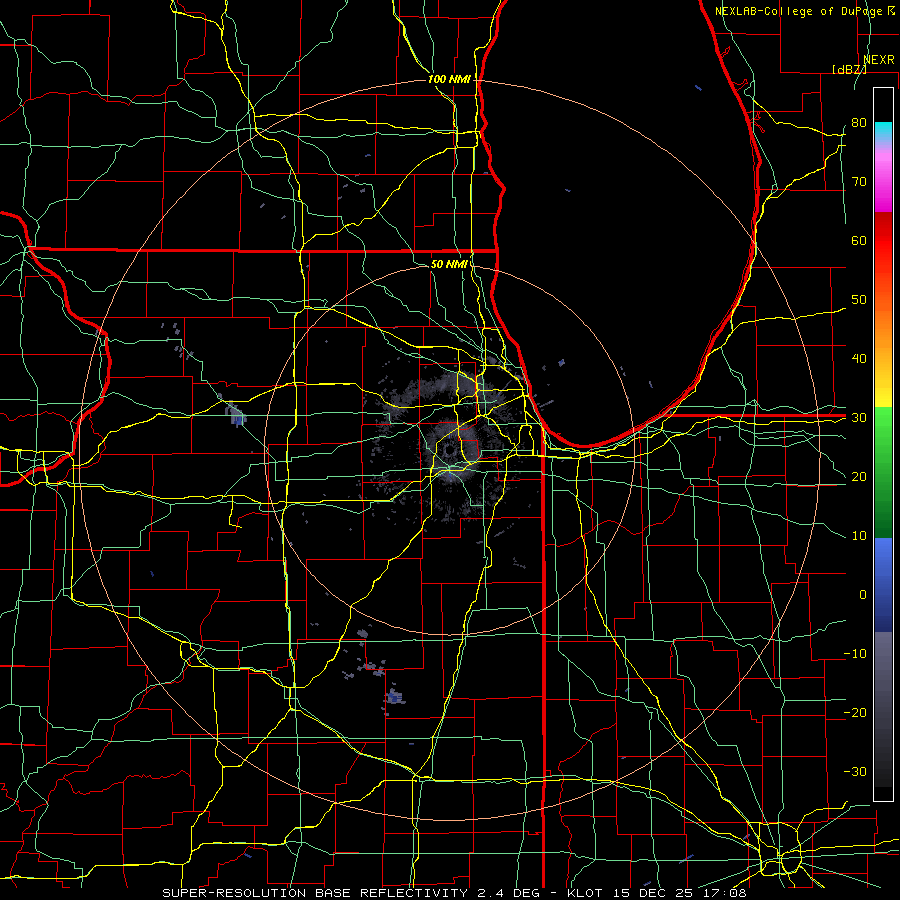Click the blue segment of the dBZ color bar
This screenshot has width=900, height=900.
(883, 584)
